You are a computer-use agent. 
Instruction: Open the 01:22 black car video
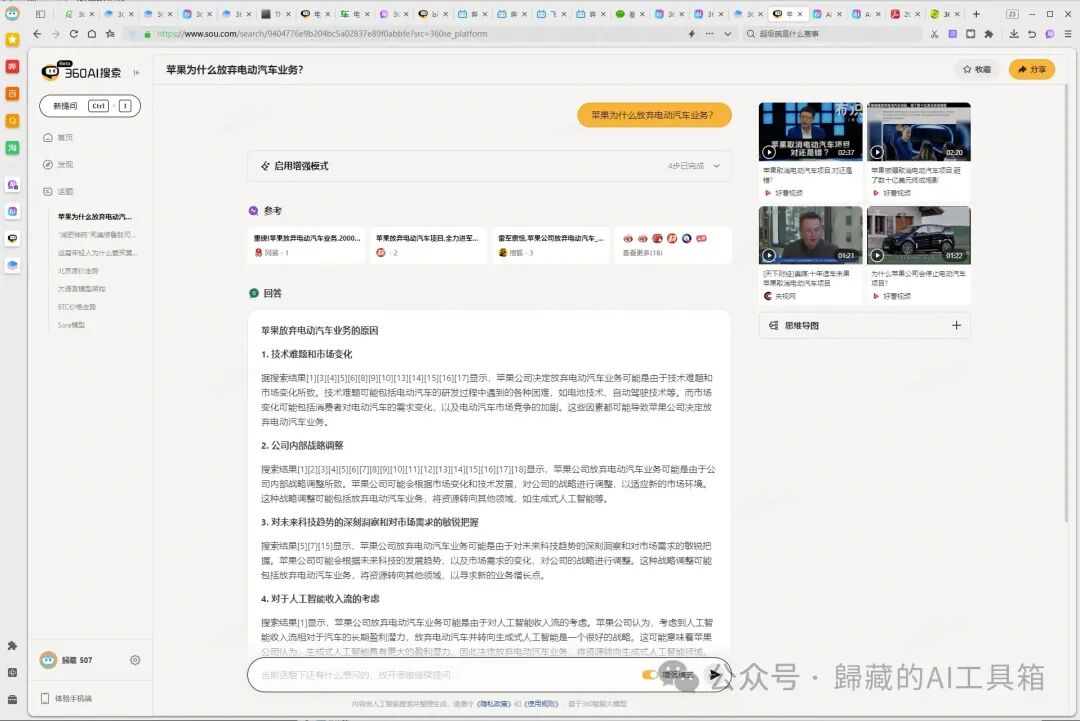pos(919,235)
